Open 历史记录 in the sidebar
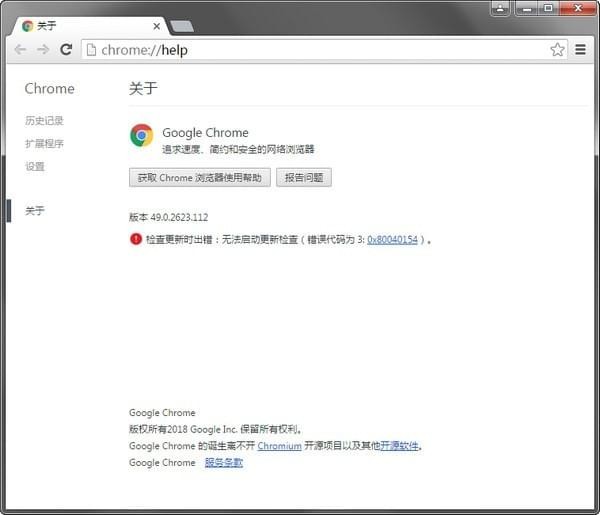 click(44, 121)
